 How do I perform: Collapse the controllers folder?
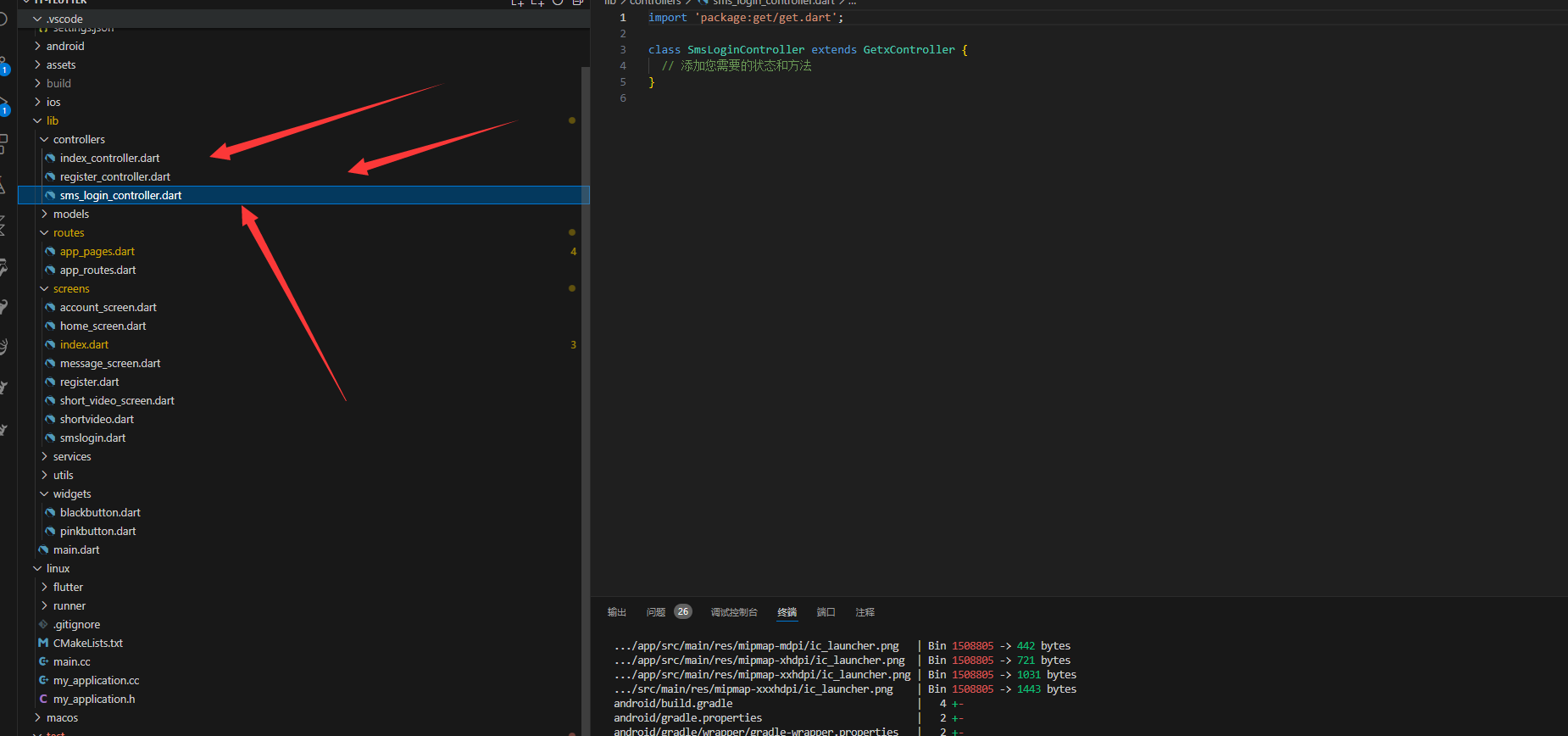pyautogui.click(x=44, y=139)
